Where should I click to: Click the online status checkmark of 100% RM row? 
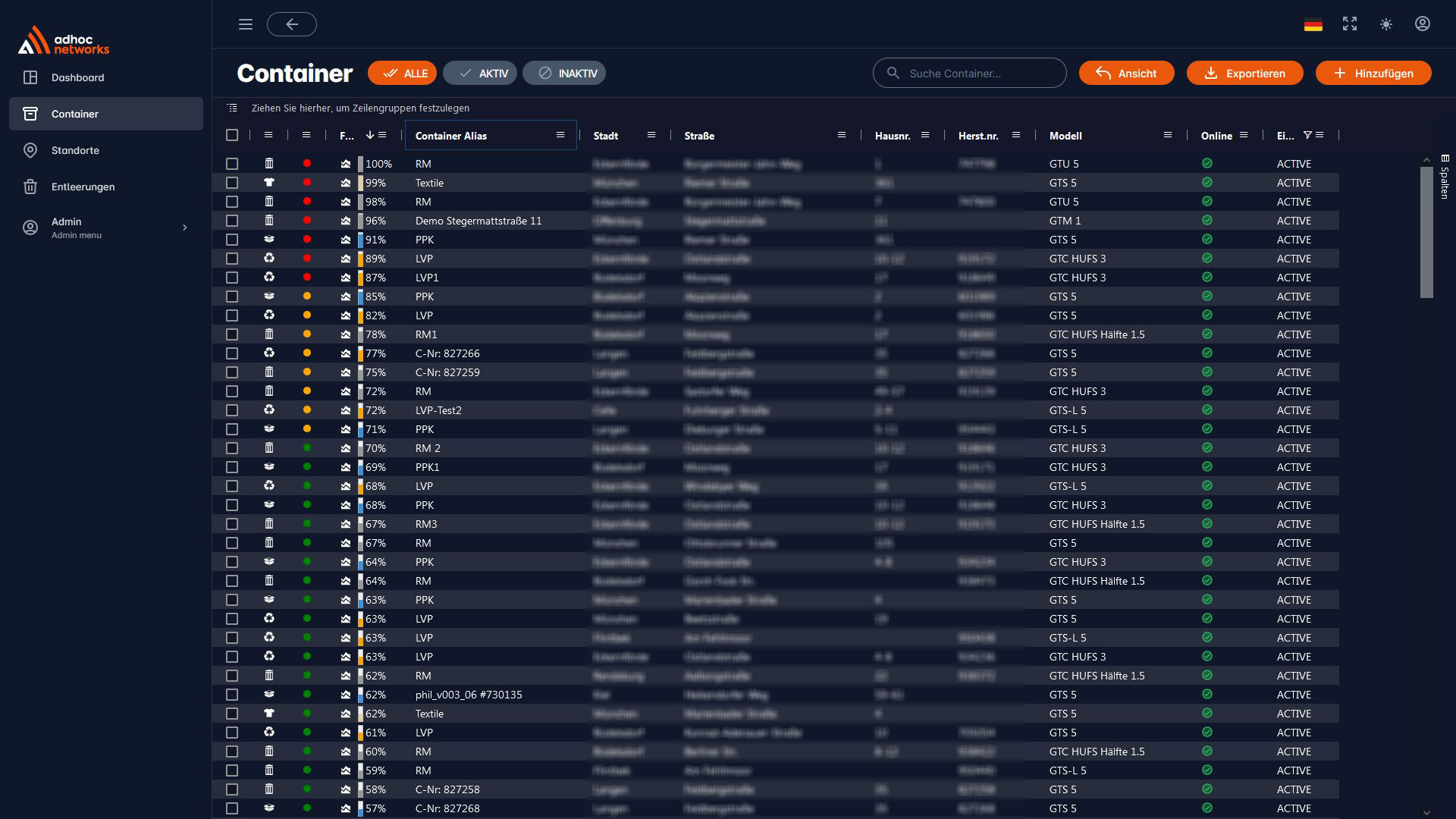click(x=1207, y=163)
